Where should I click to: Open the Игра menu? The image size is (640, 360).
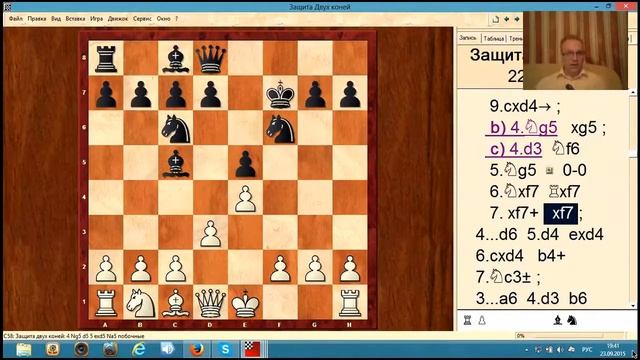click(x=96, y=19)
